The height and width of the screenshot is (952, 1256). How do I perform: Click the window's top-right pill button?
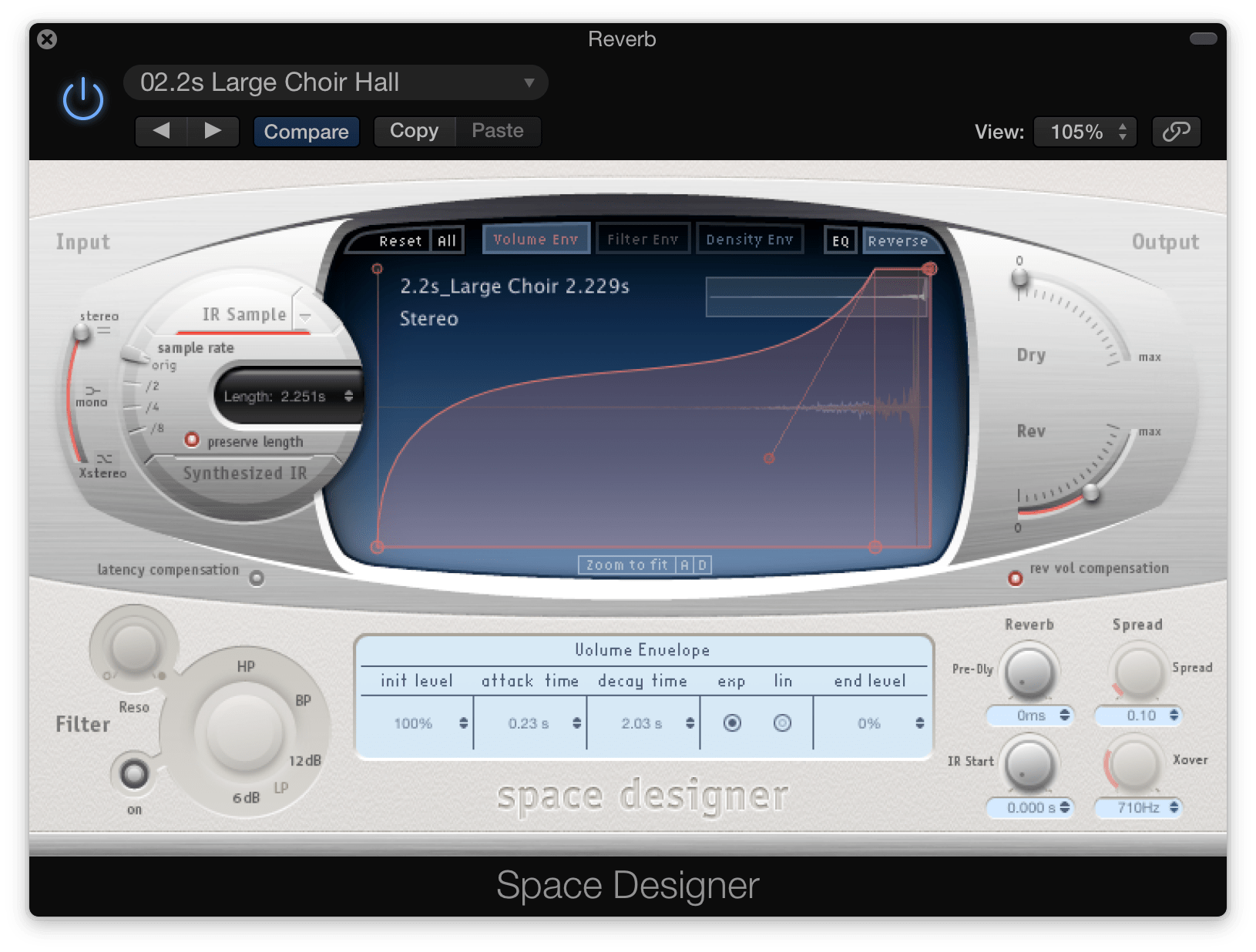click(x=1203, y=39)
